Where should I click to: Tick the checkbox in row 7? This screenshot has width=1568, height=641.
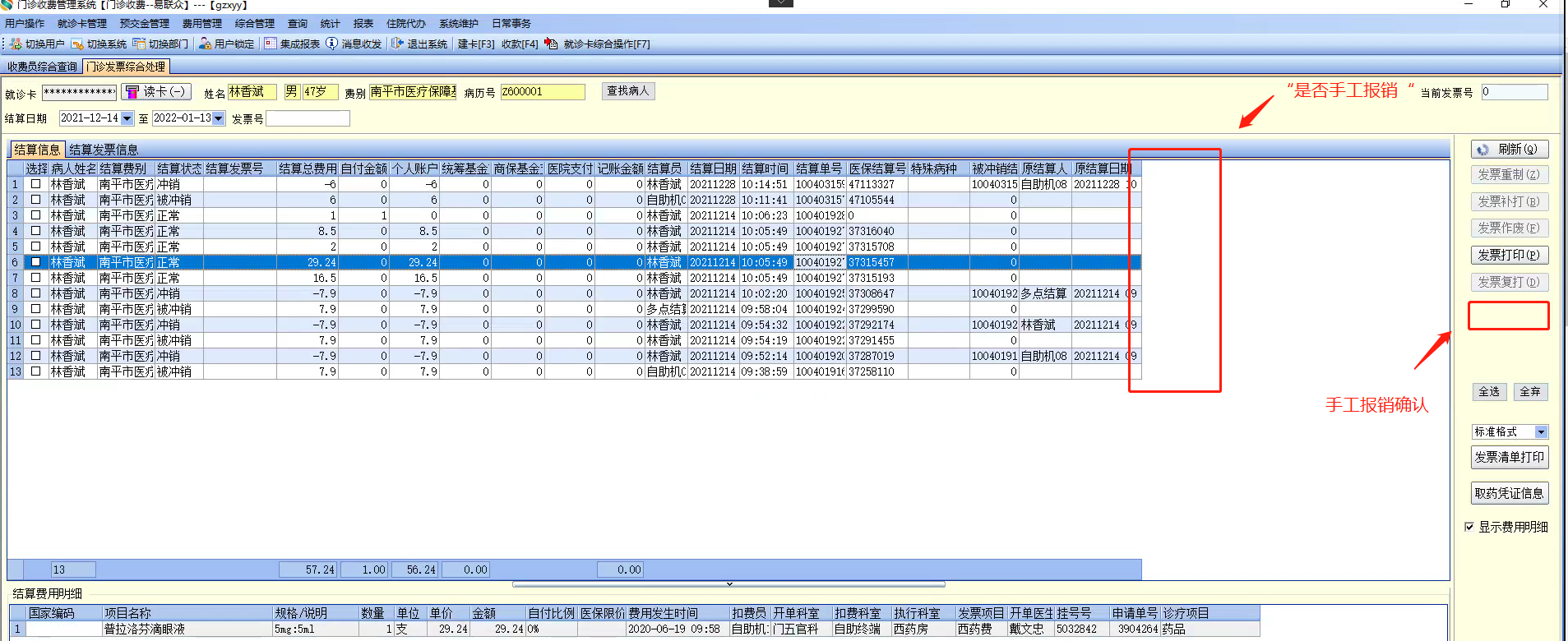(36, 278)
